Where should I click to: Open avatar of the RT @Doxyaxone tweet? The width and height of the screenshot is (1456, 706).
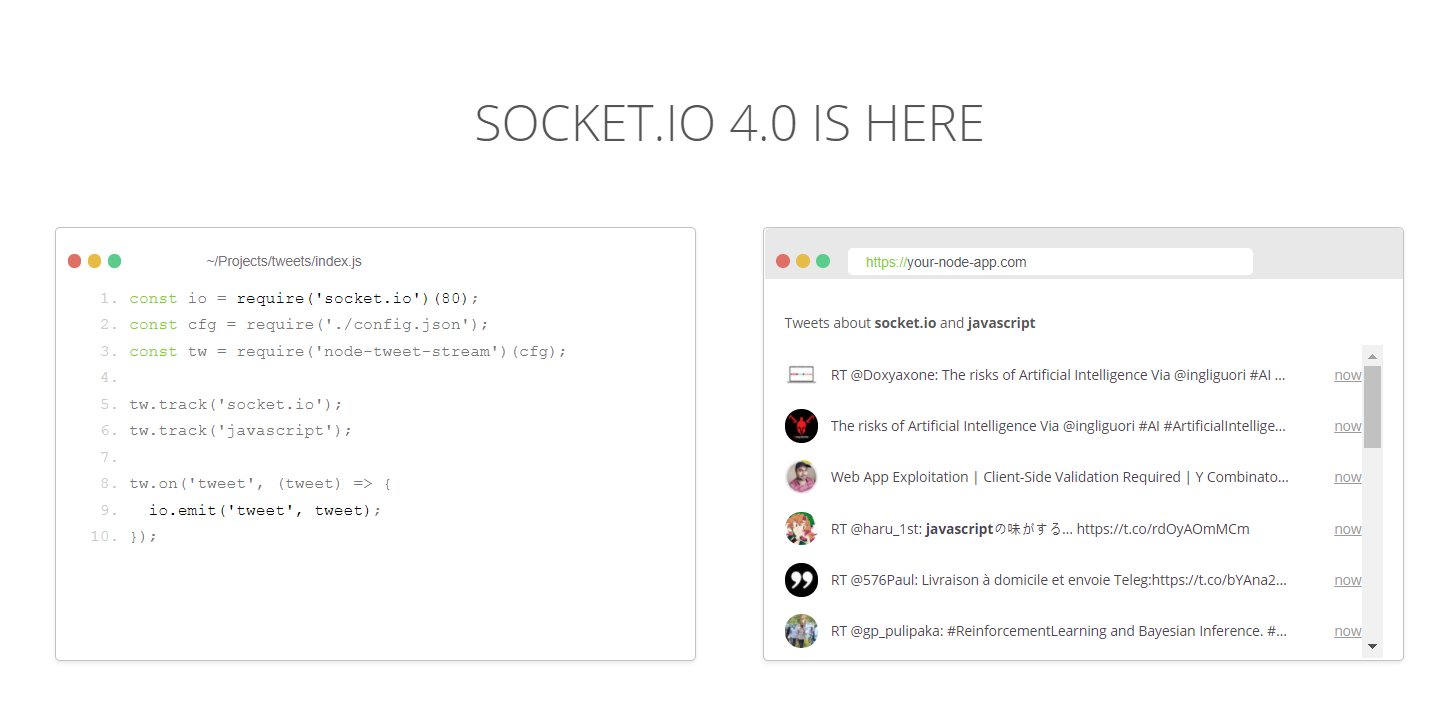[801, 375]
